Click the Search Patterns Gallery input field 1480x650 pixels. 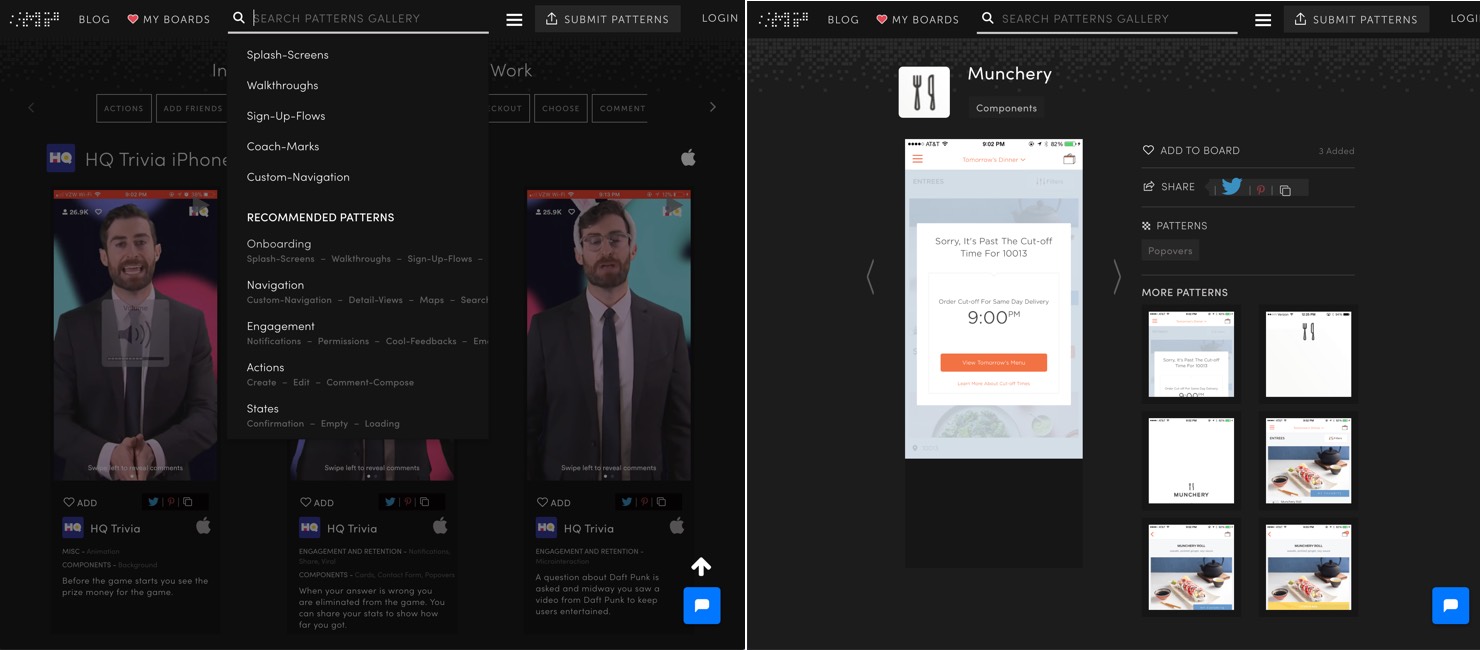coord(368,18)
